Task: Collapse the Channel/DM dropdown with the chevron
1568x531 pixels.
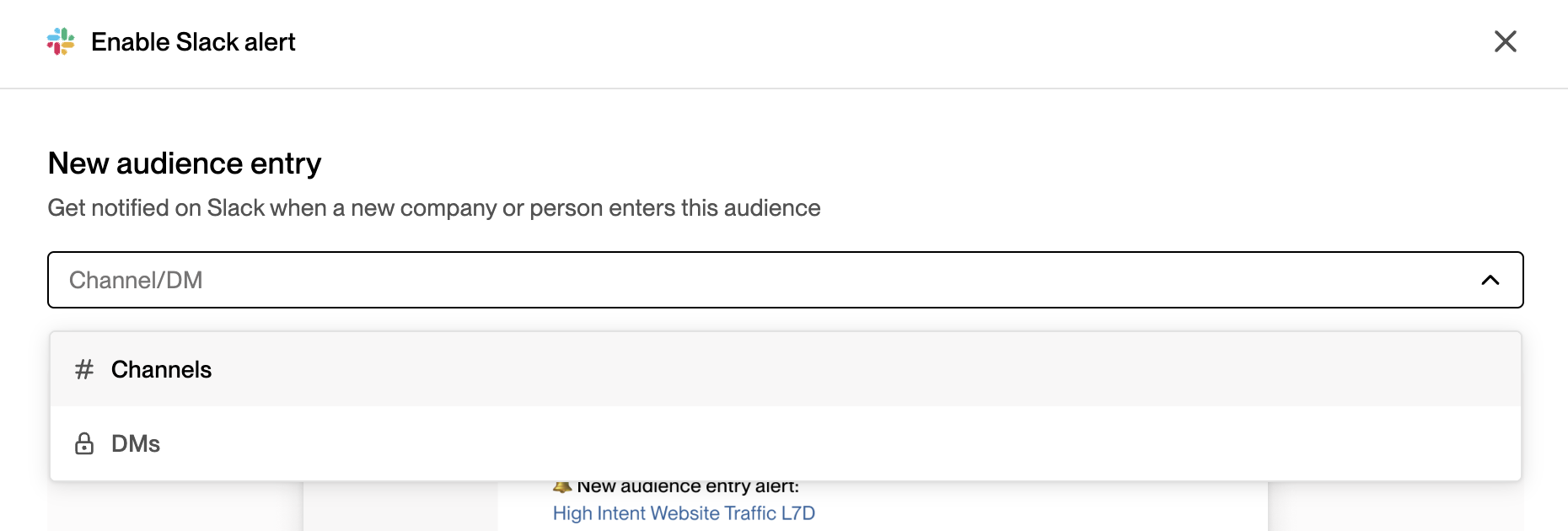Action: [1490, 280]
